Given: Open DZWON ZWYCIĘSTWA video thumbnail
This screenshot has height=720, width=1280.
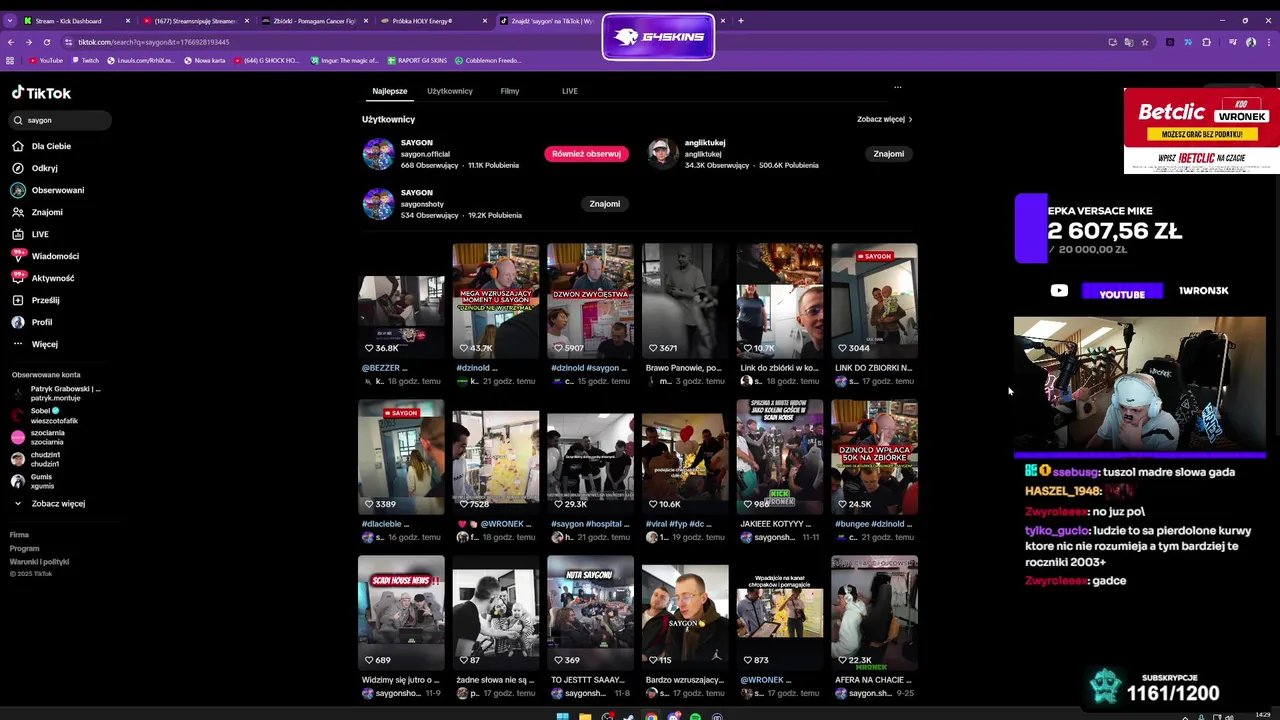Looking at the screenshot, I should pyautogui.click(x=590, y=300).
